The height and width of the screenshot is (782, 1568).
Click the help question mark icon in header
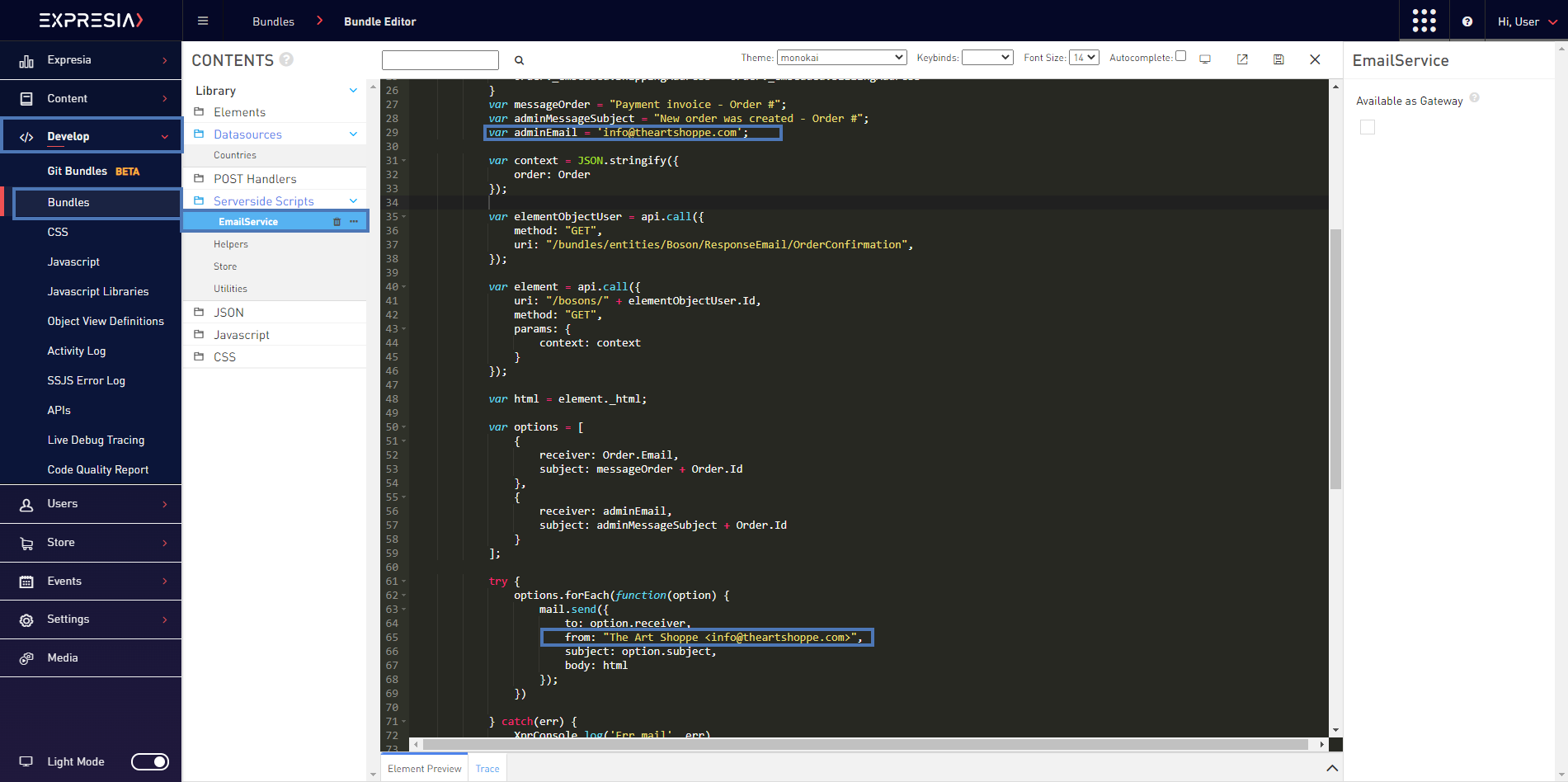click(1467, 22)
